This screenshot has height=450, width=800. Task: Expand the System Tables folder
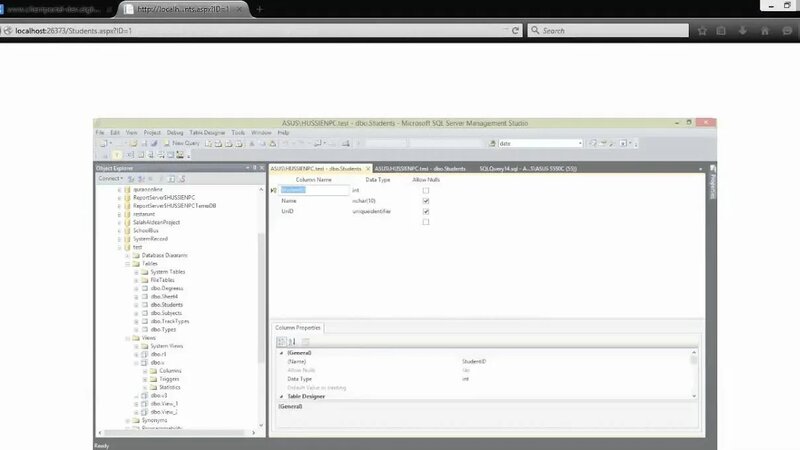[136, 272]
